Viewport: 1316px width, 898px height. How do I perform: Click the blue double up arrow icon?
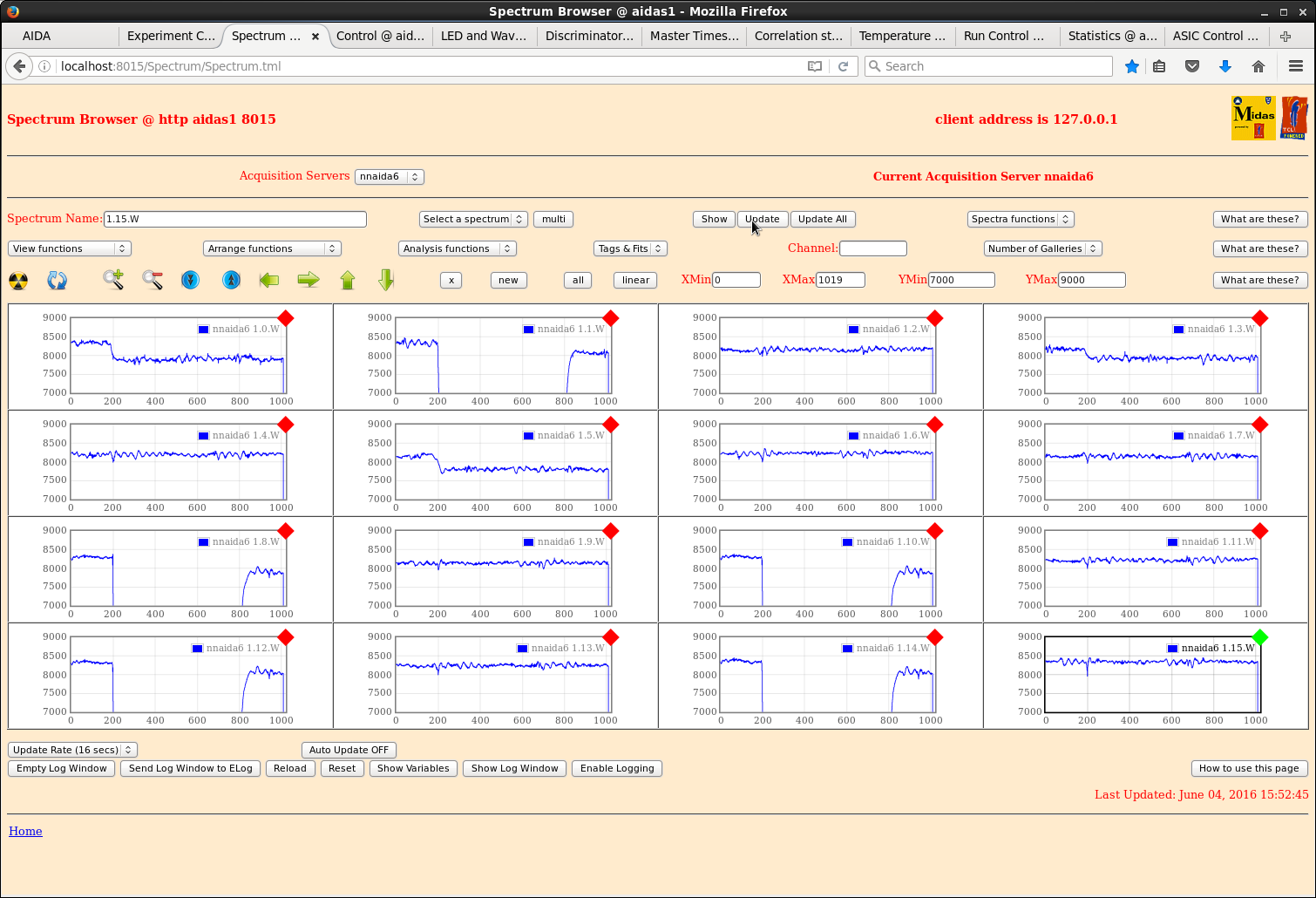pyautogui.click(x=231, y=280)
